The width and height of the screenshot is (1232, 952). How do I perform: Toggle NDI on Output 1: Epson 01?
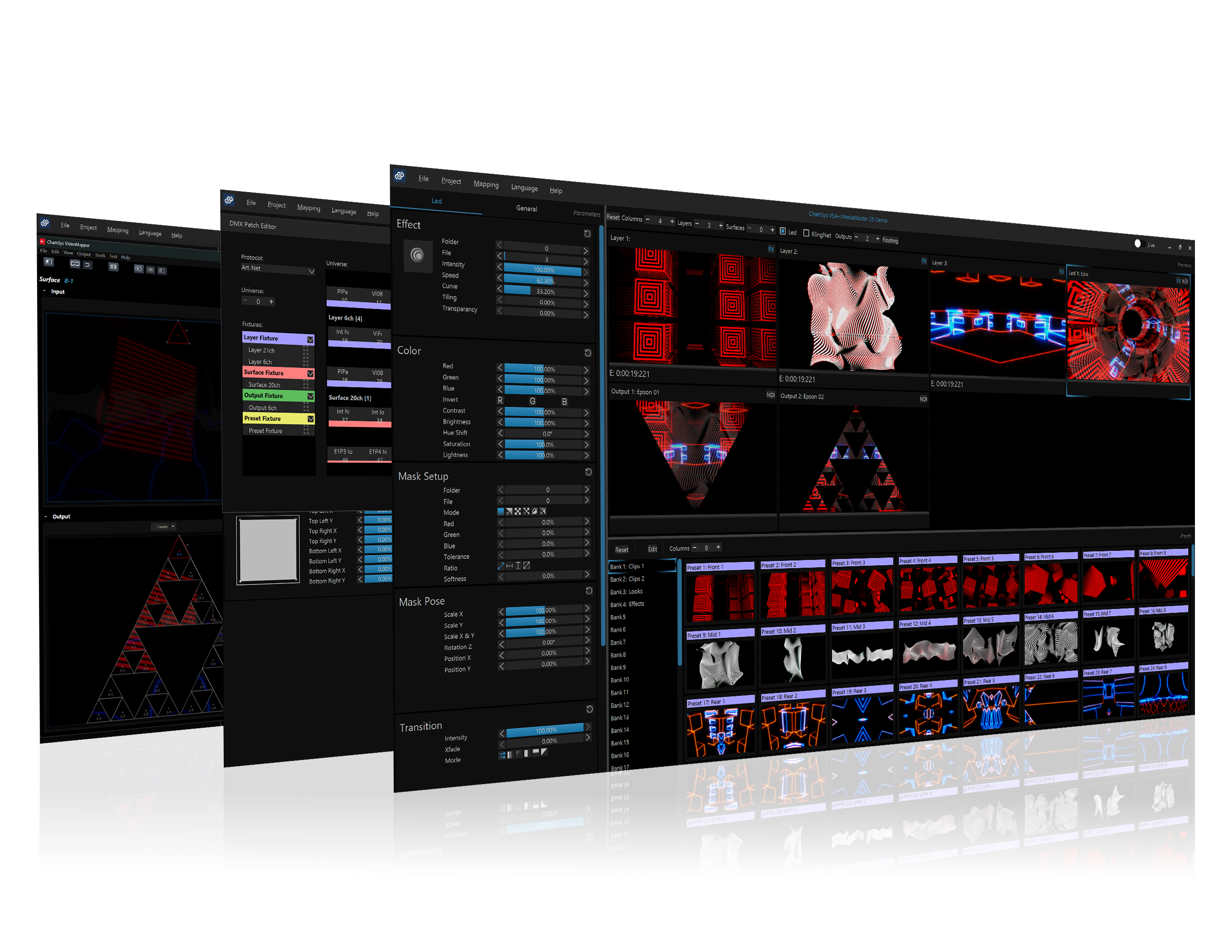click(770, 395)
